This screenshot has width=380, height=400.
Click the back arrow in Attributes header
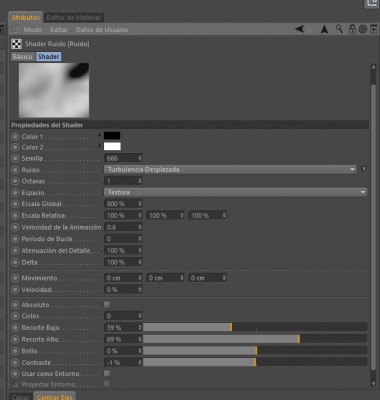tap(300, 29)
